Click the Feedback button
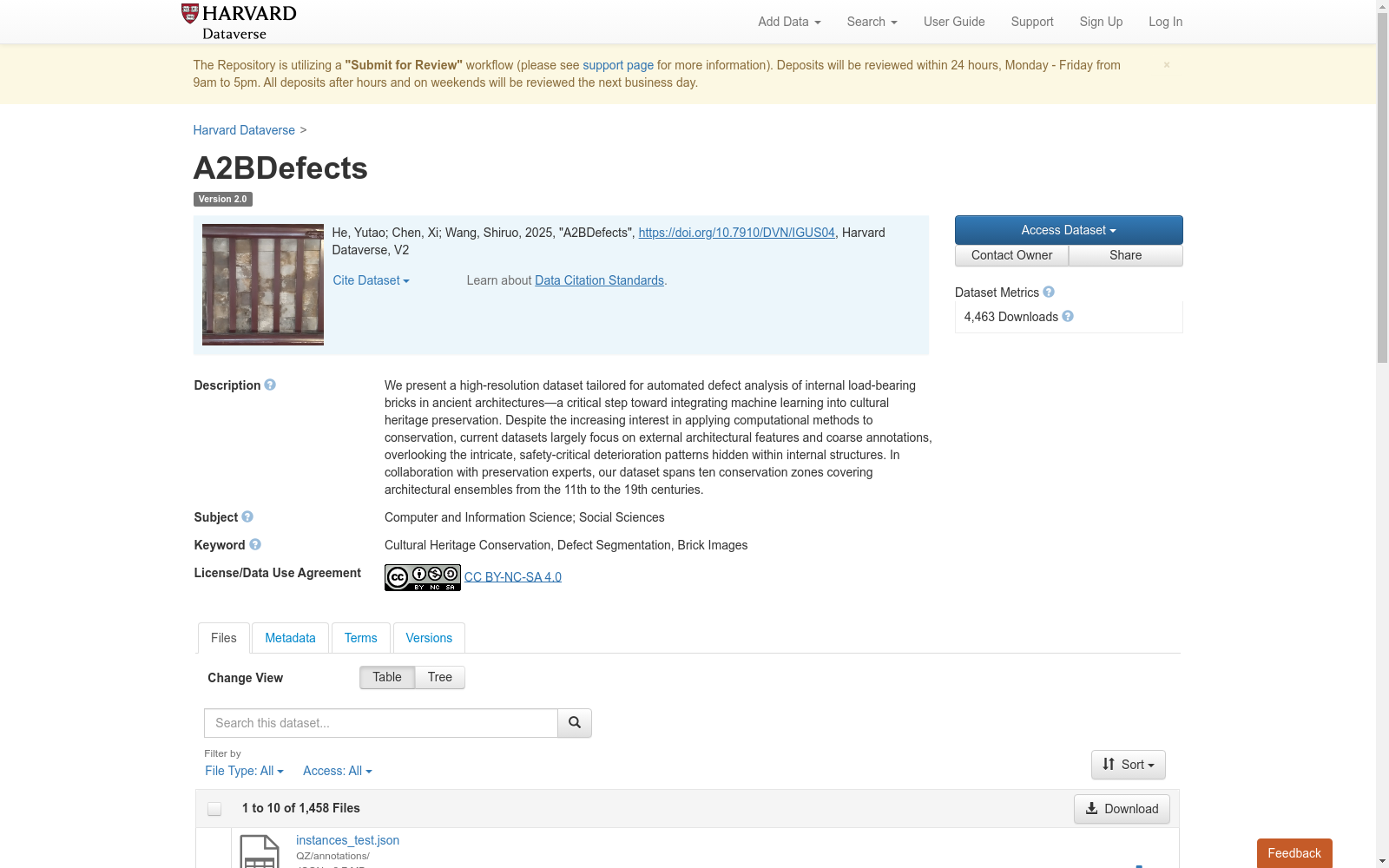This screenshot has width=1389, height=868. coord(1294,853)
